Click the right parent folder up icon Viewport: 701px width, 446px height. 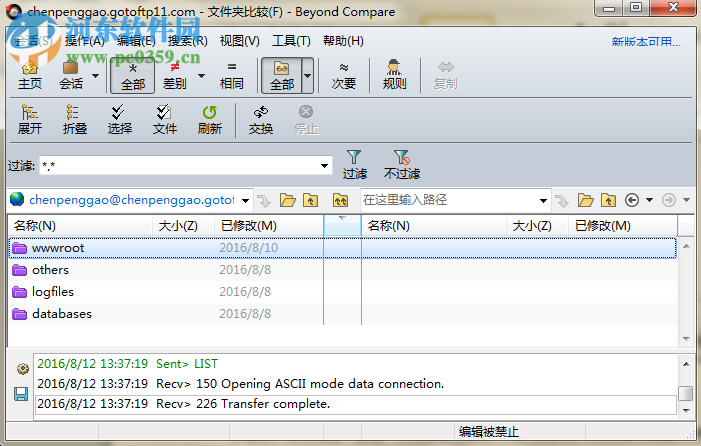608,200
